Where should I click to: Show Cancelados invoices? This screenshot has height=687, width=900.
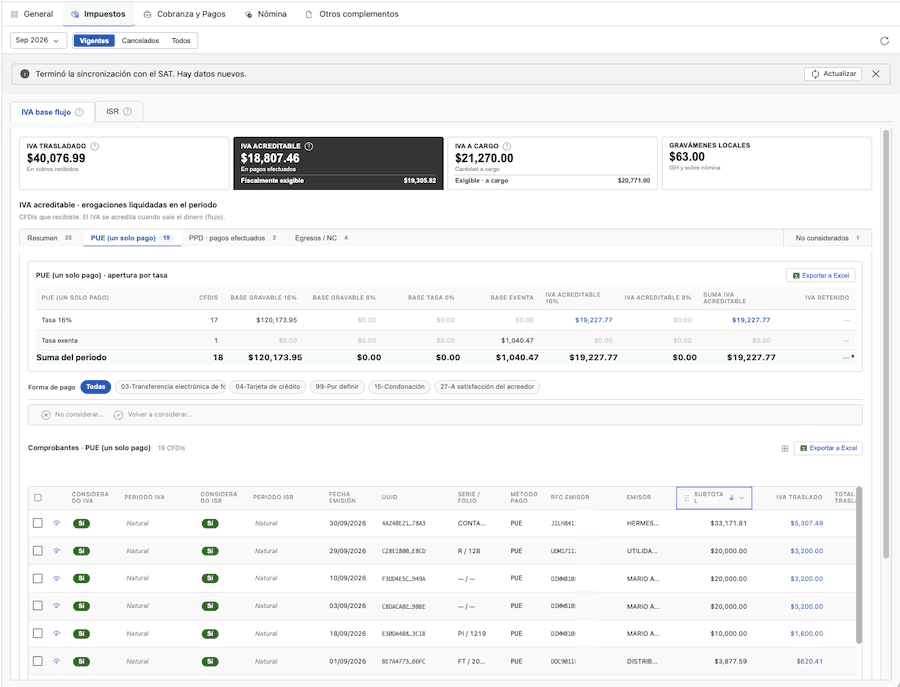(140, 41)
